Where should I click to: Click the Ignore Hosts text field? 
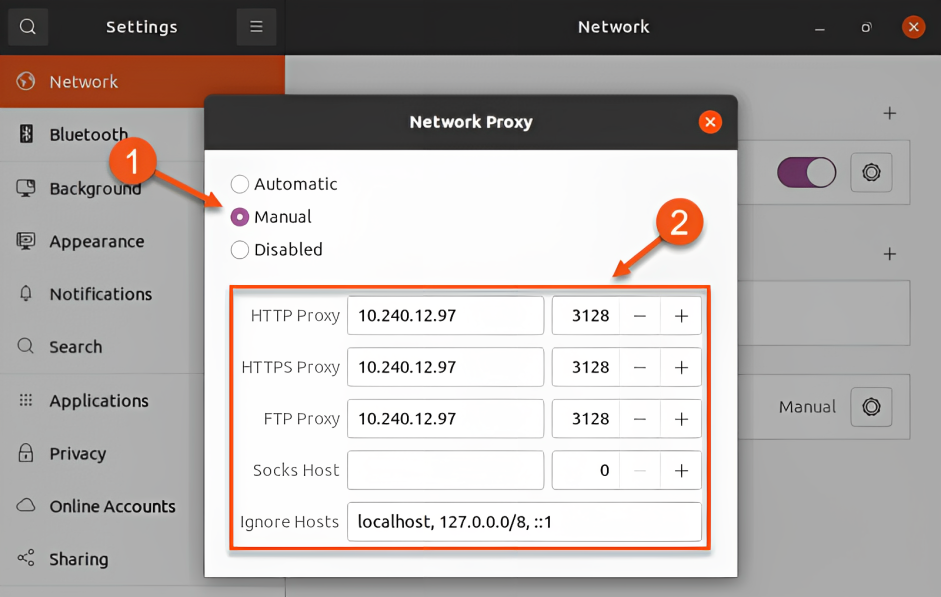tap(524, 522)
